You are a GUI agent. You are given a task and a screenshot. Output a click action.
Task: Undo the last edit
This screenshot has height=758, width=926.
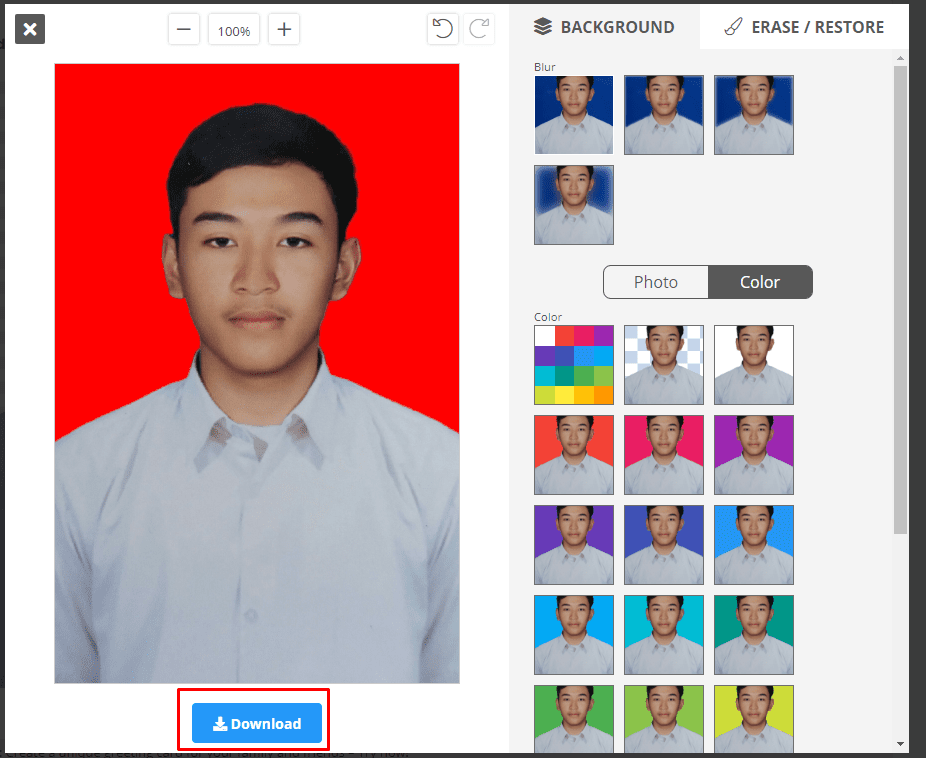click(442, 29)
